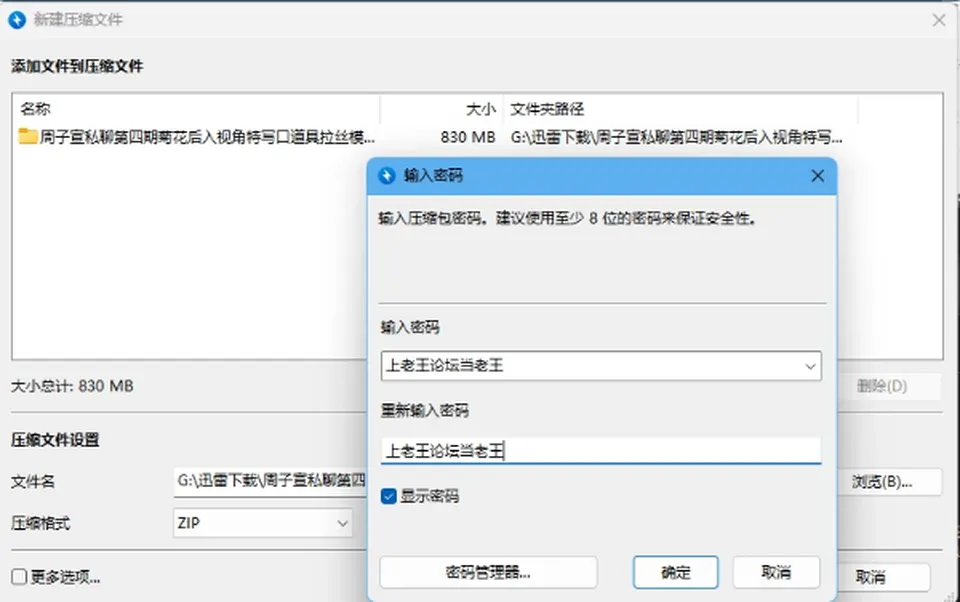
Task: Click the 文件名 path field
Action: 271,481
